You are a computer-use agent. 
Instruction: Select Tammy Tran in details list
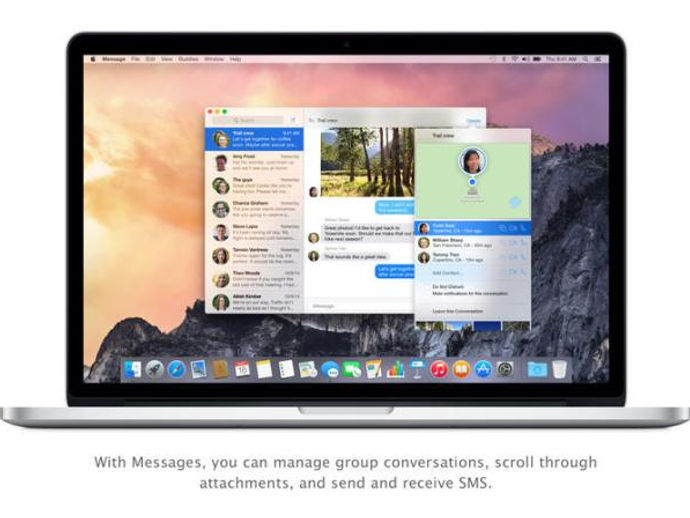point(472,257)
